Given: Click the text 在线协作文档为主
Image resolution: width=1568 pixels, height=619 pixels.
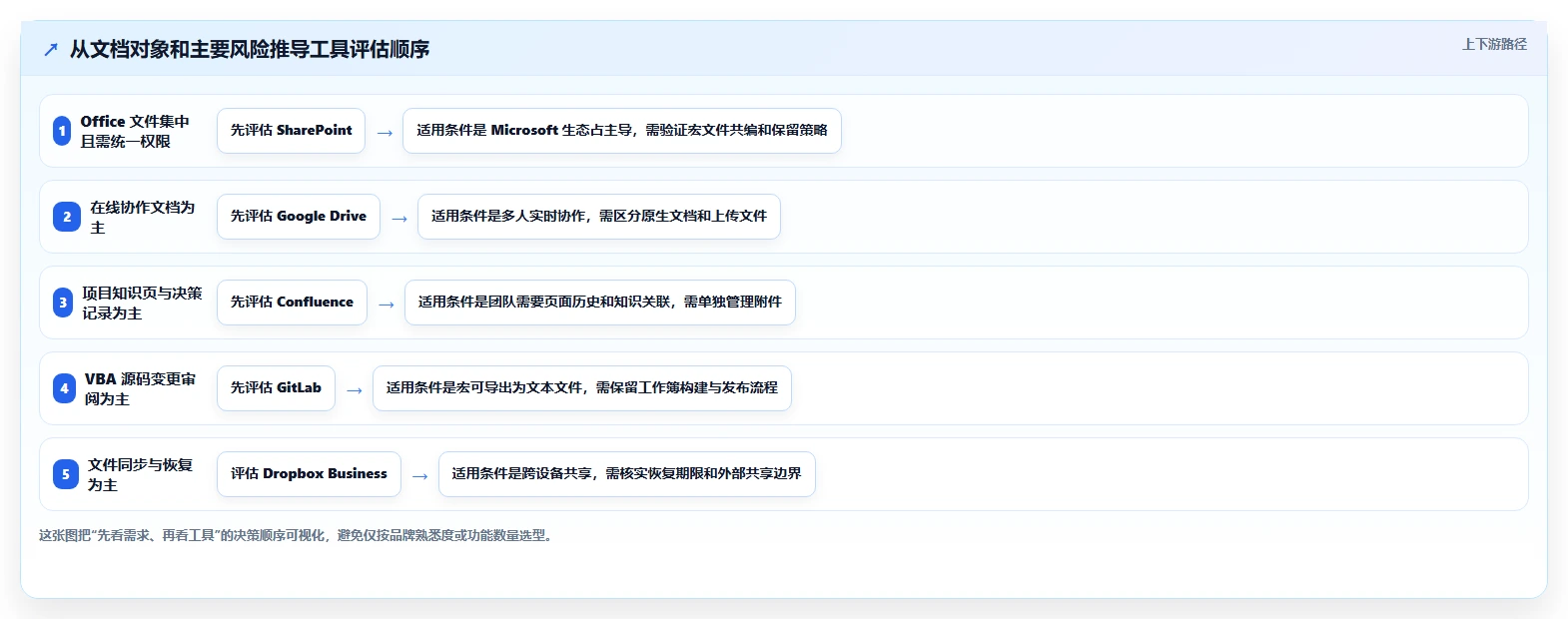Looking at the screenshot, I should (143, 217).
